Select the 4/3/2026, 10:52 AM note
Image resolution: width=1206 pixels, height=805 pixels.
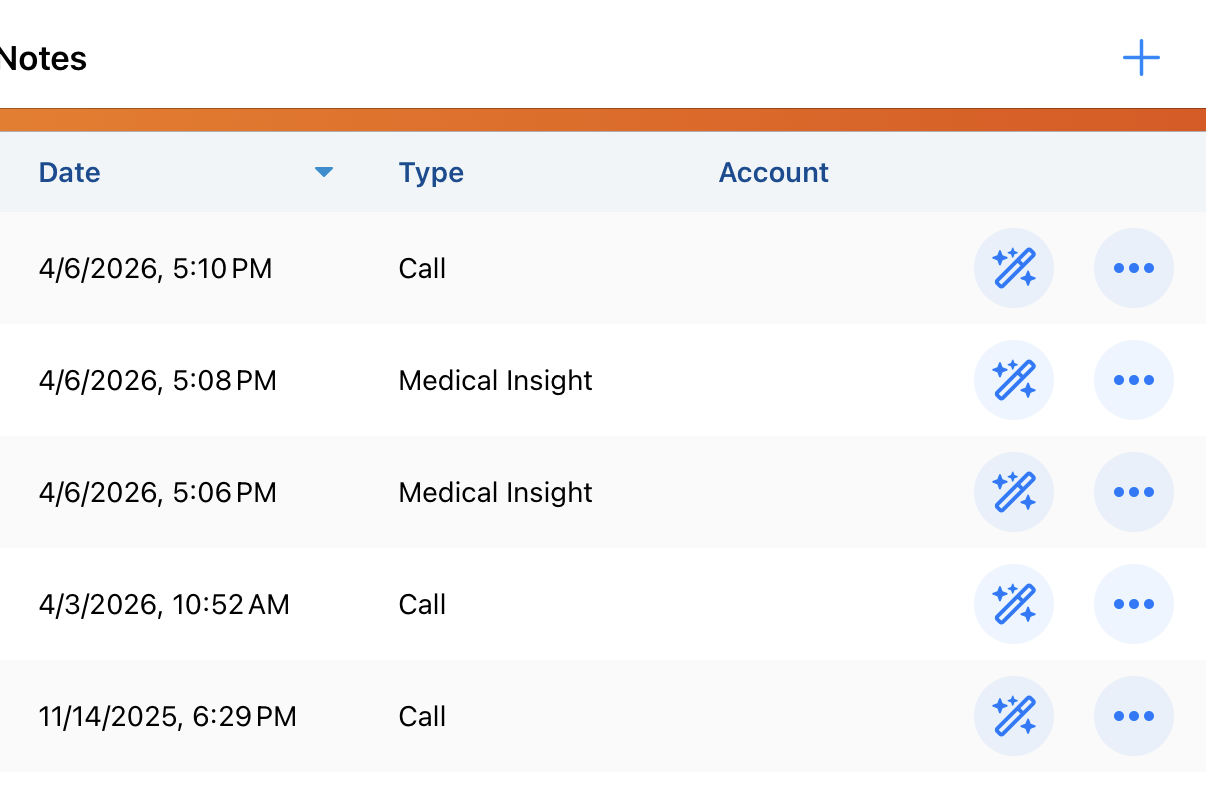click(x=164, y=604)
